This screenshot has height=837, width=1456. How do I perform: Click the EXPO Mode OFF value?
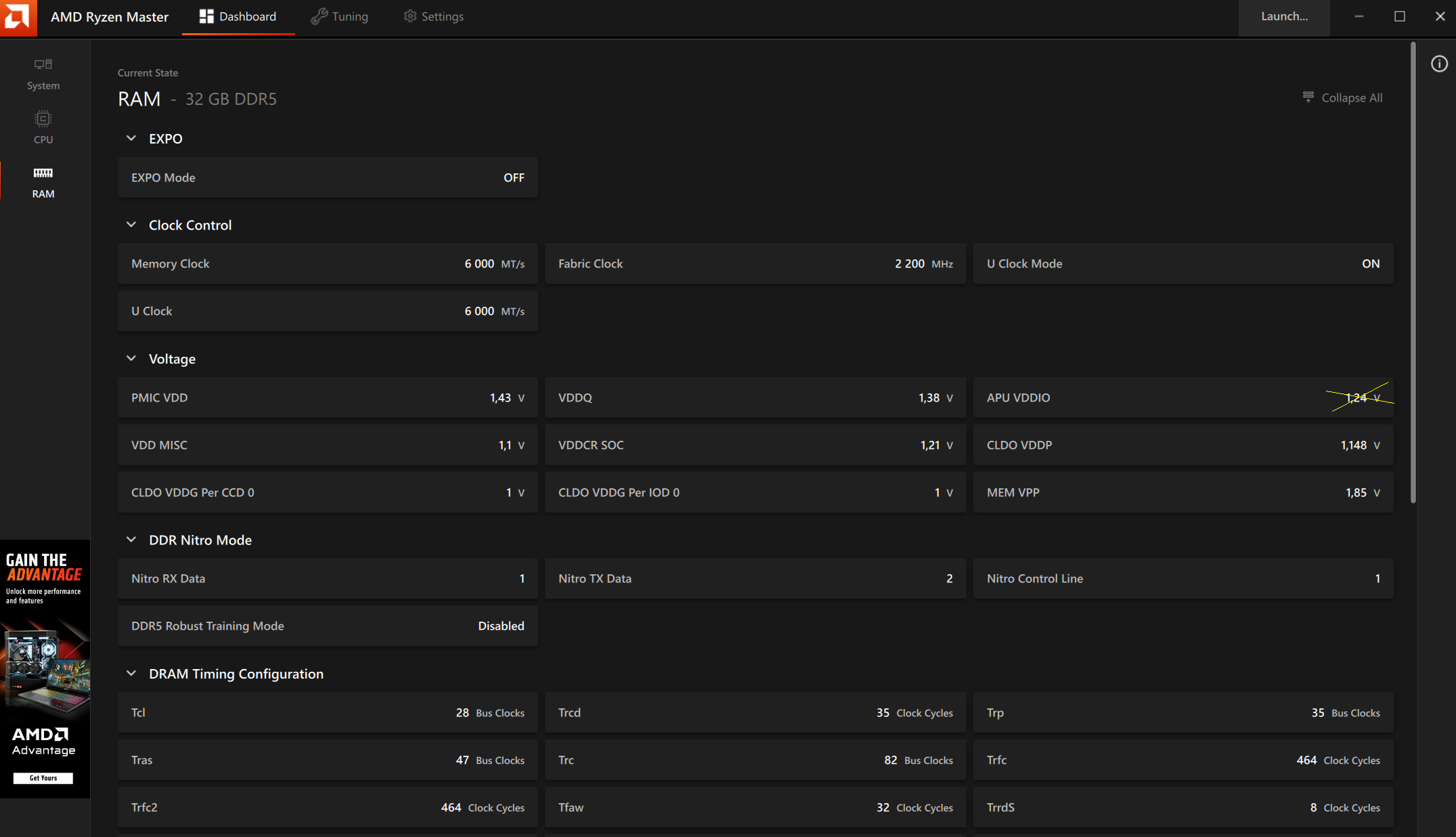513,177
